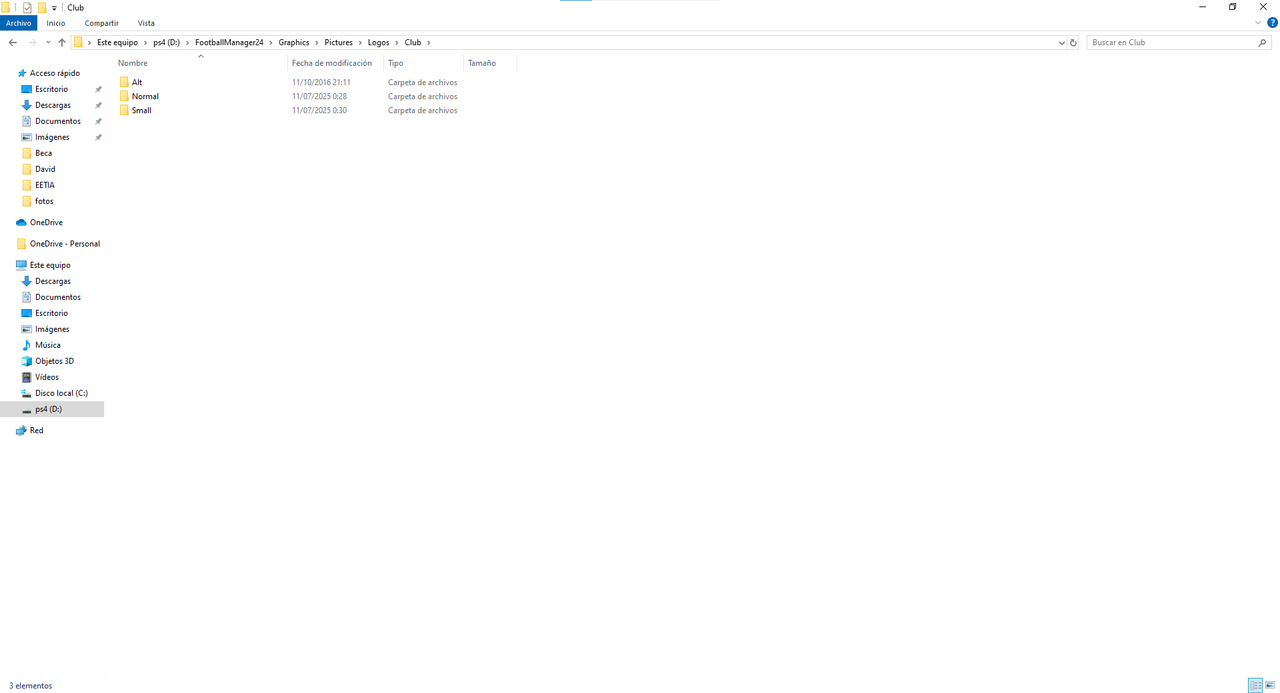The image size is (1280, 693).
Task: Click the date 11/10/2016 21:11
Action: [321, 82]
